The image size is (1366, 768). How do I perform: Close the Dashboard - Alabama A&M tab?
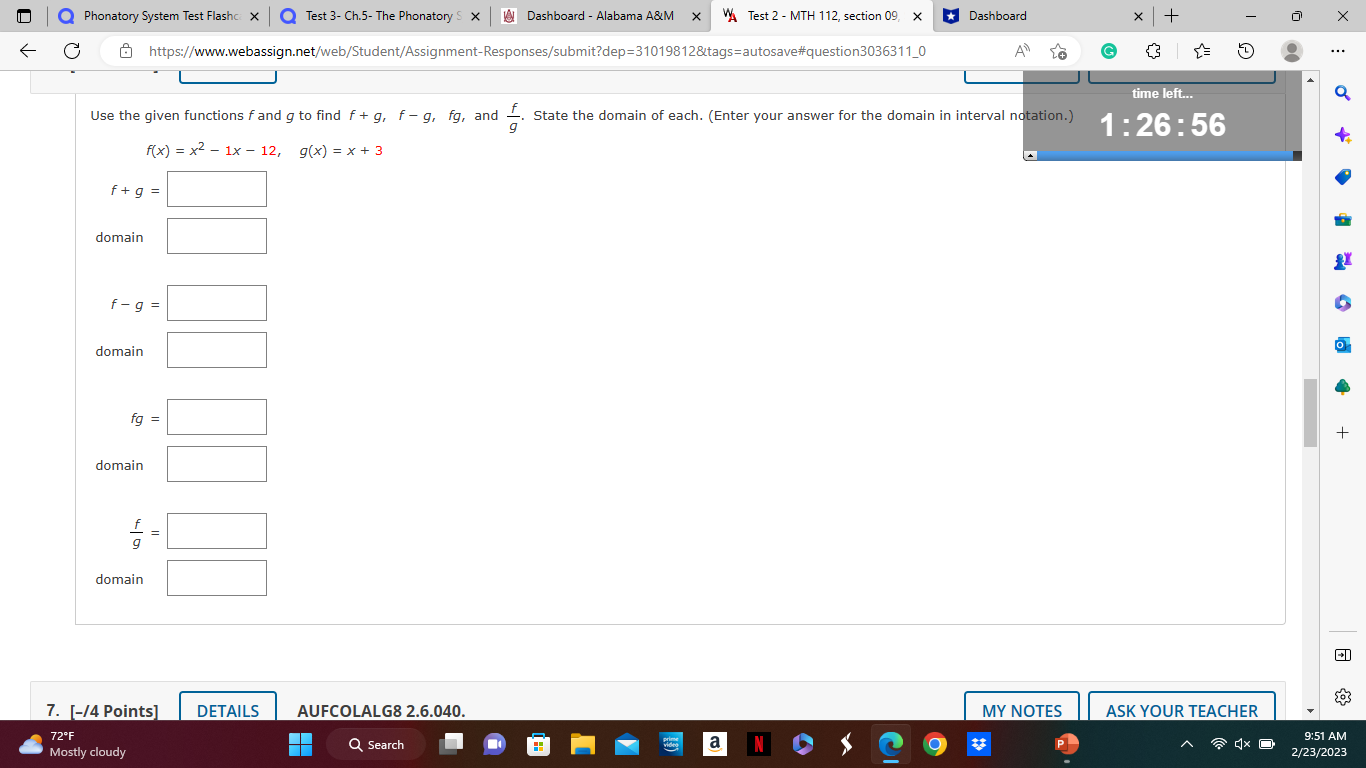click(x=696, y=16)
